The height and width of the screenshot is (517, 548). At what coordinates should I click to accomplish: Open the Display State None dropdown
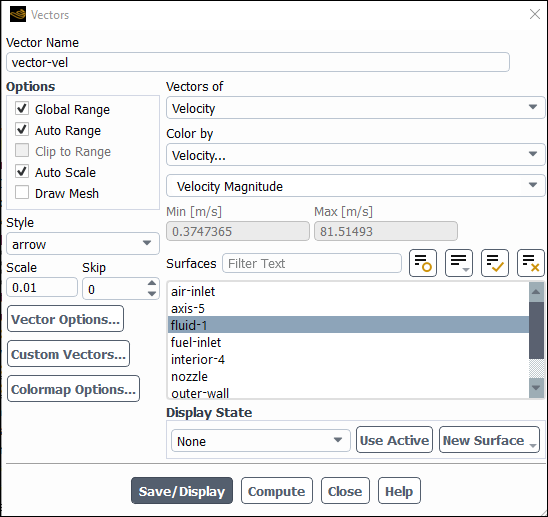(x=260, y=441)
